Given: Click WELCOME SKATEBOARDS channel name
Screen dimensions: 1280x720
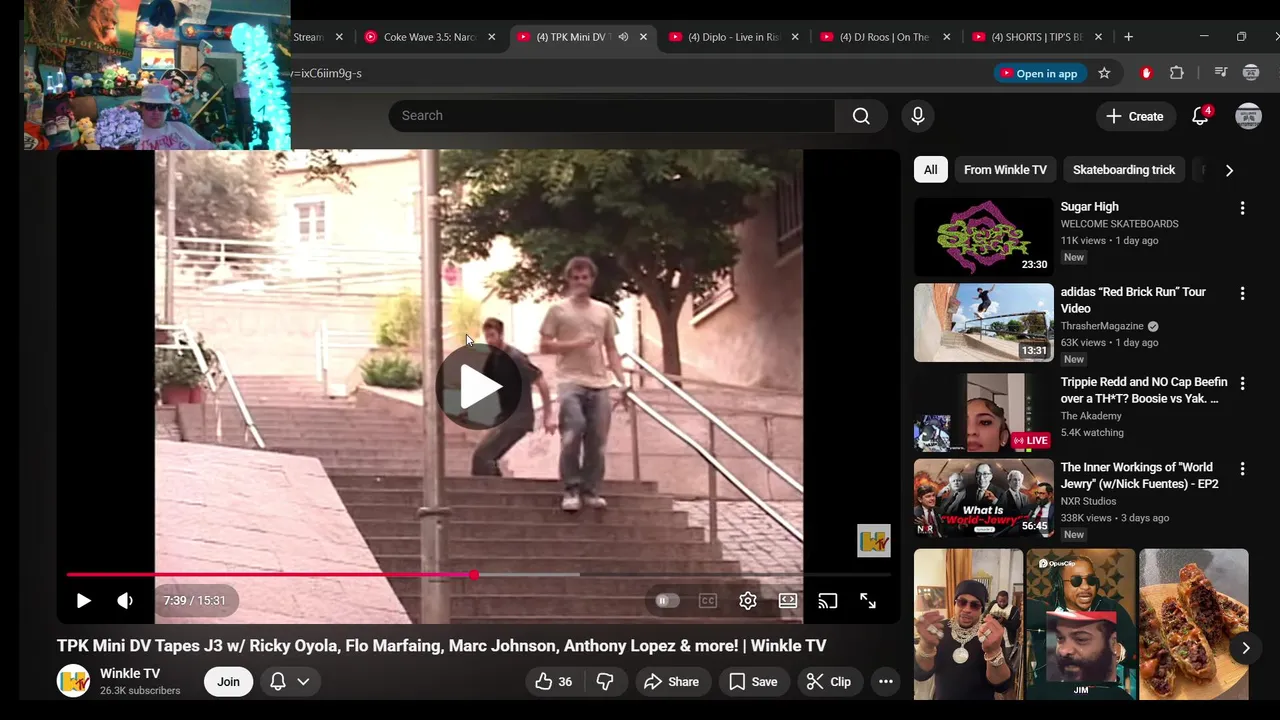Looking at the screenshot, I should coord(1120,224).
